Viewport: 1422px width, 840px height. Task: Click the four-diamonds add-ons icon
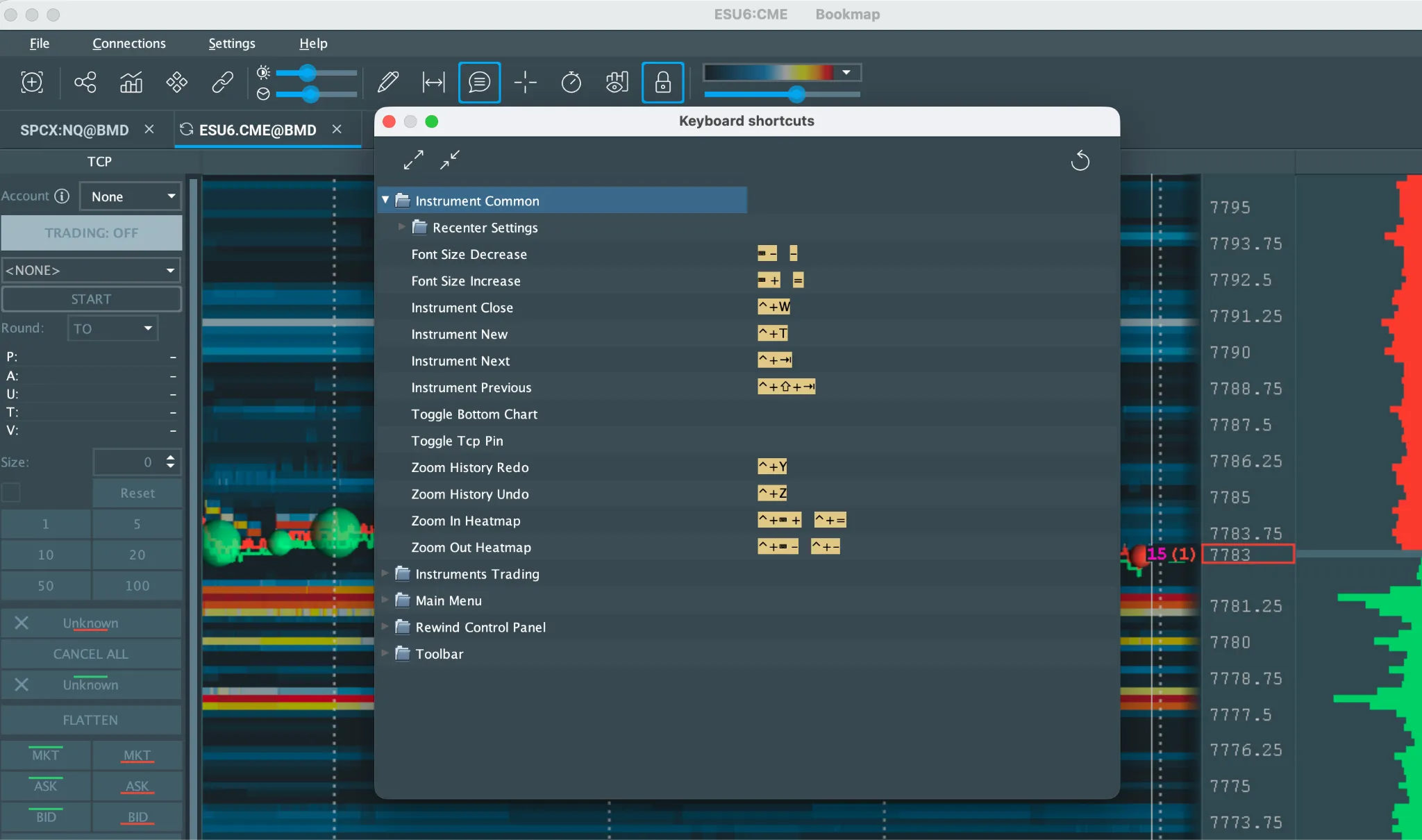pos(177,82)
